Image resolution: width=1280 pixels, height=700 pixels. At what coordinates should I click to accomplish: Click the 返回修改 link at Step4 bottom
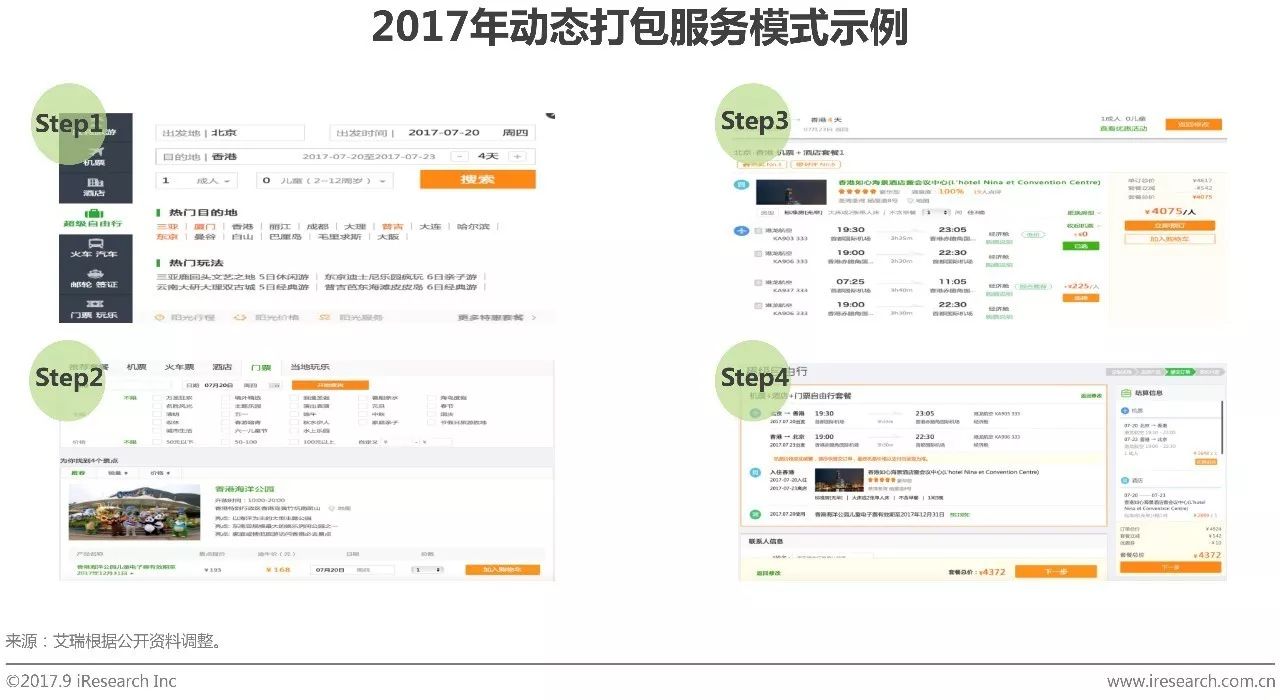(768, 573)
